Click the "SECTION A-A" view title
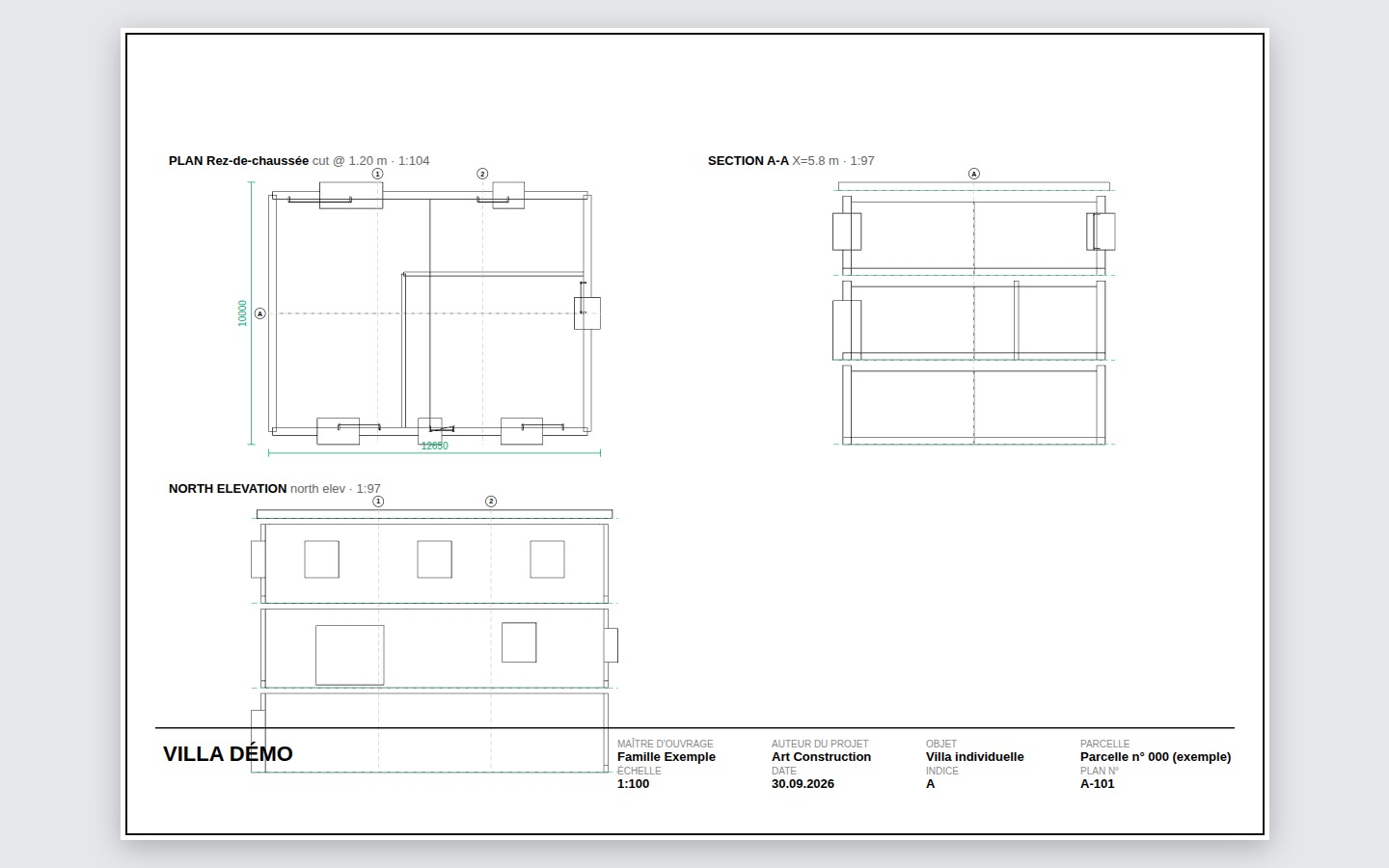The height and width of the screenshot is (868, 1389). [x=749, y=161]
